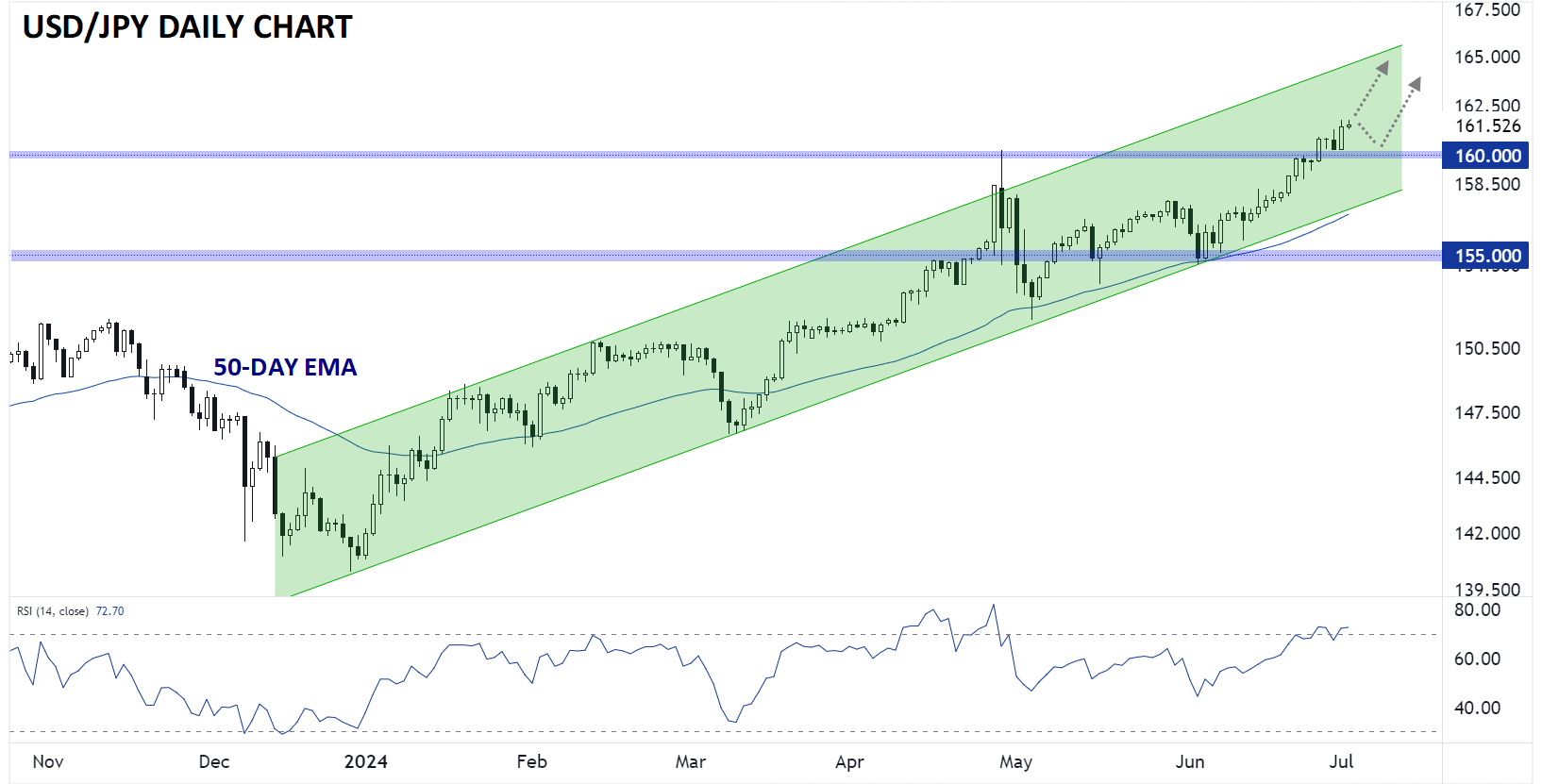Click the Nov date axis label
The height and width of the screenshot is (784, 1542).
(x=48, y=761)
